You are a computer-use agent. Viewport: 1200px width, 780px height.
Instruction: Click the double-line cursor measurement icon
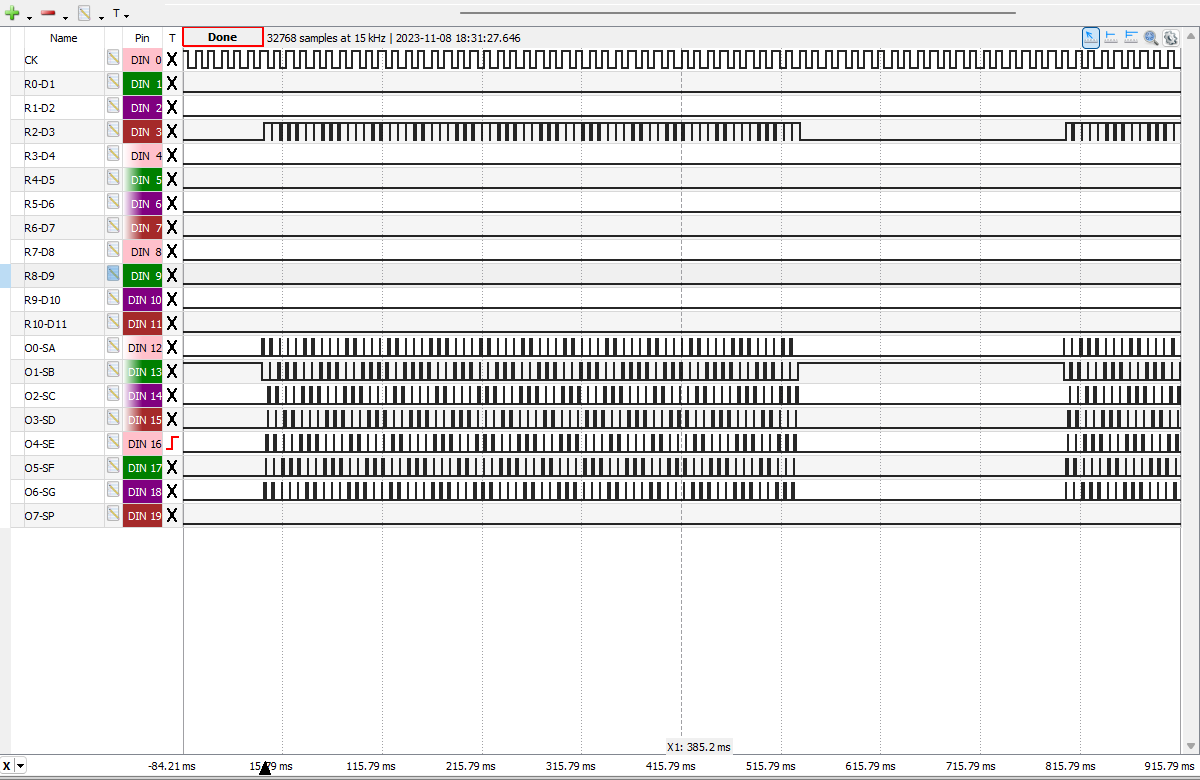click(1131, 37)
